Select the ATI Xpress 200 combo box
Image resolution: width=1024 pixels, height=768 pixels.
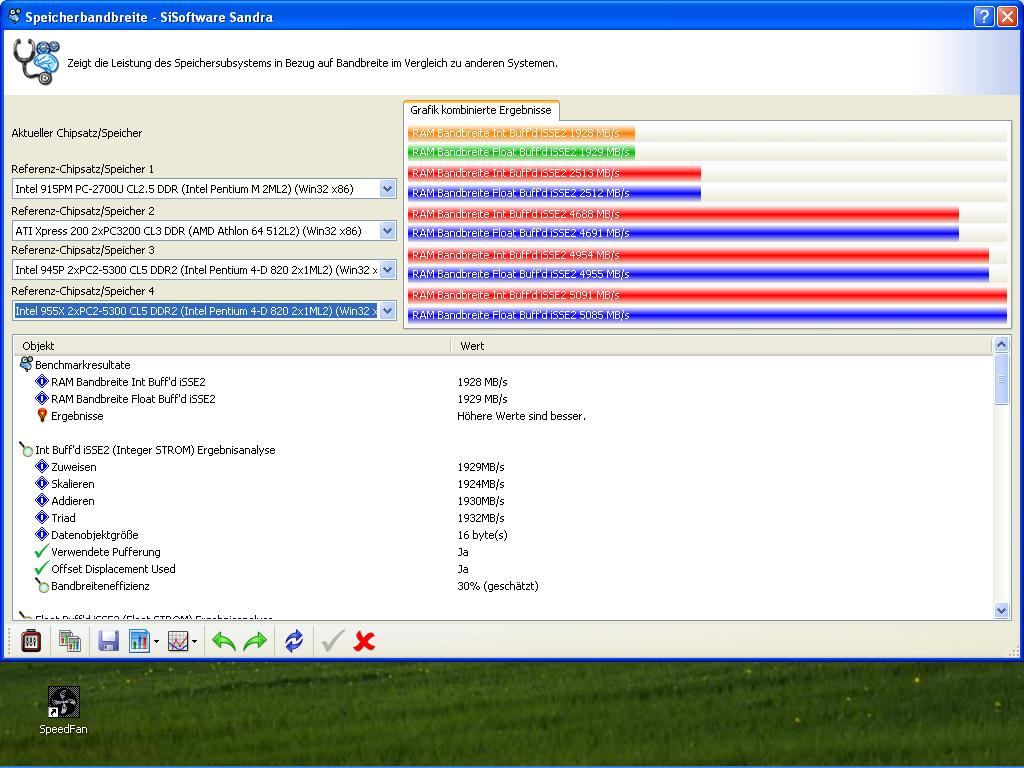[204, 231]
